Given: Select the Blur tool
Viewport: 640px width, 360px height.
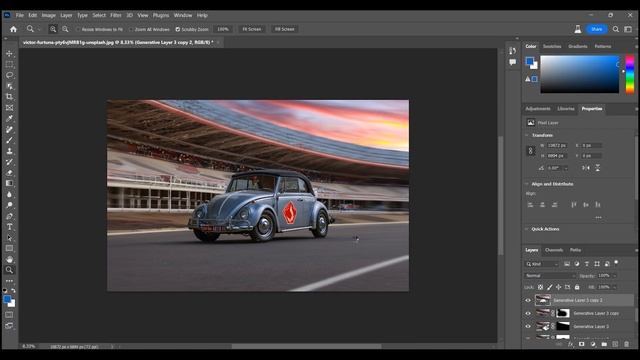Looking at the screenshot, I should click(x=9, y=194).
